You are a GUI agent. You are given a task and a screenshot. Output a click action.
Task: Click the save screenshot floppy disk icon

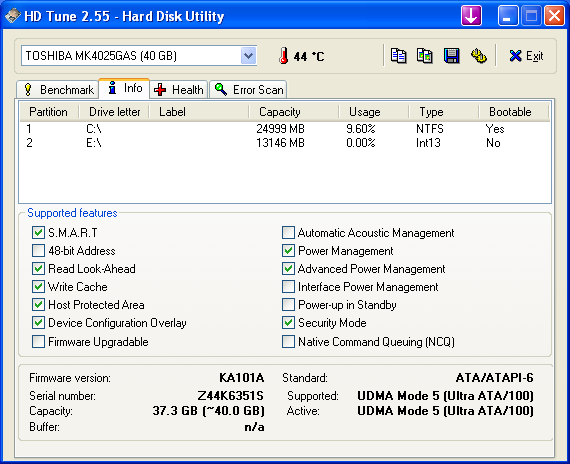coord(451,56)
